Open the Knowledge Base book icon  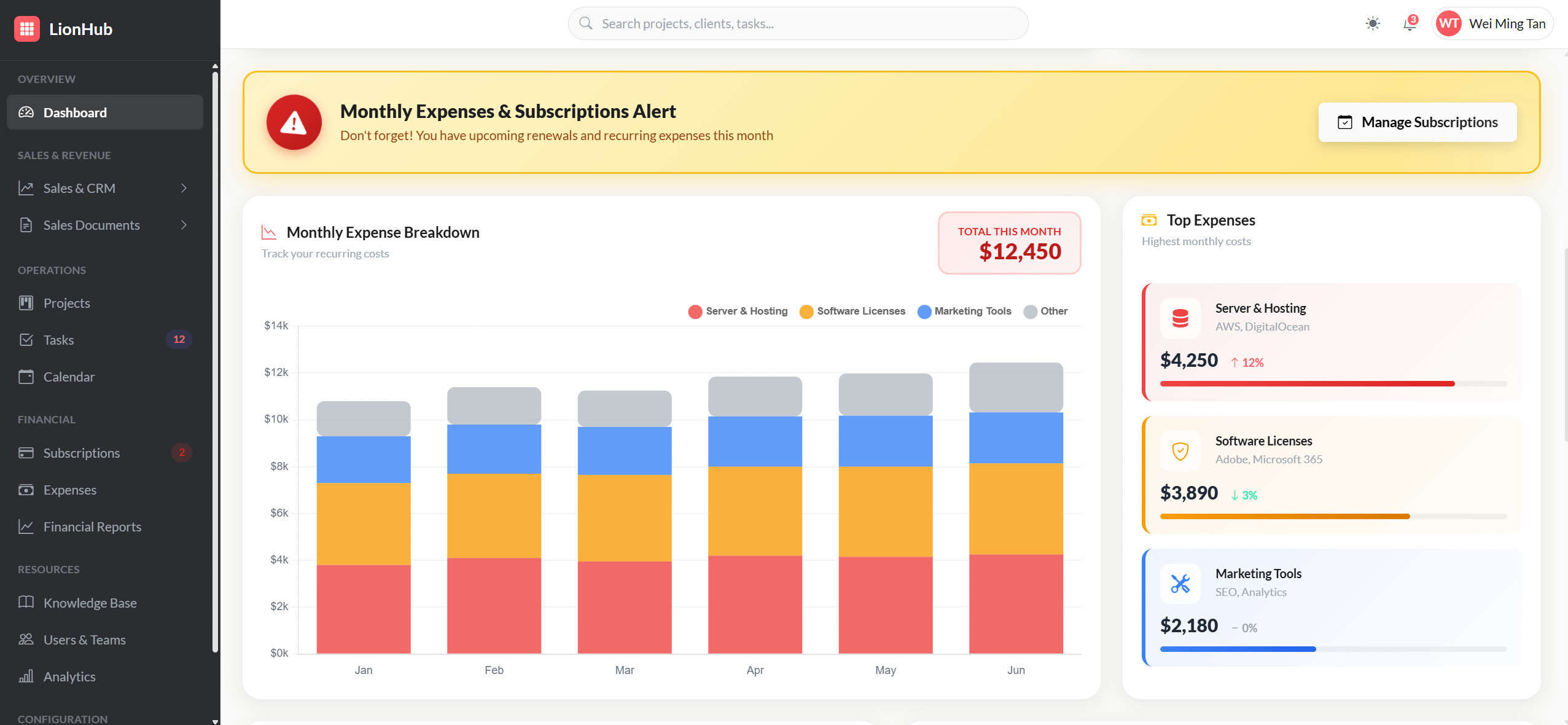pyautogui.click(x=26, y=603)
